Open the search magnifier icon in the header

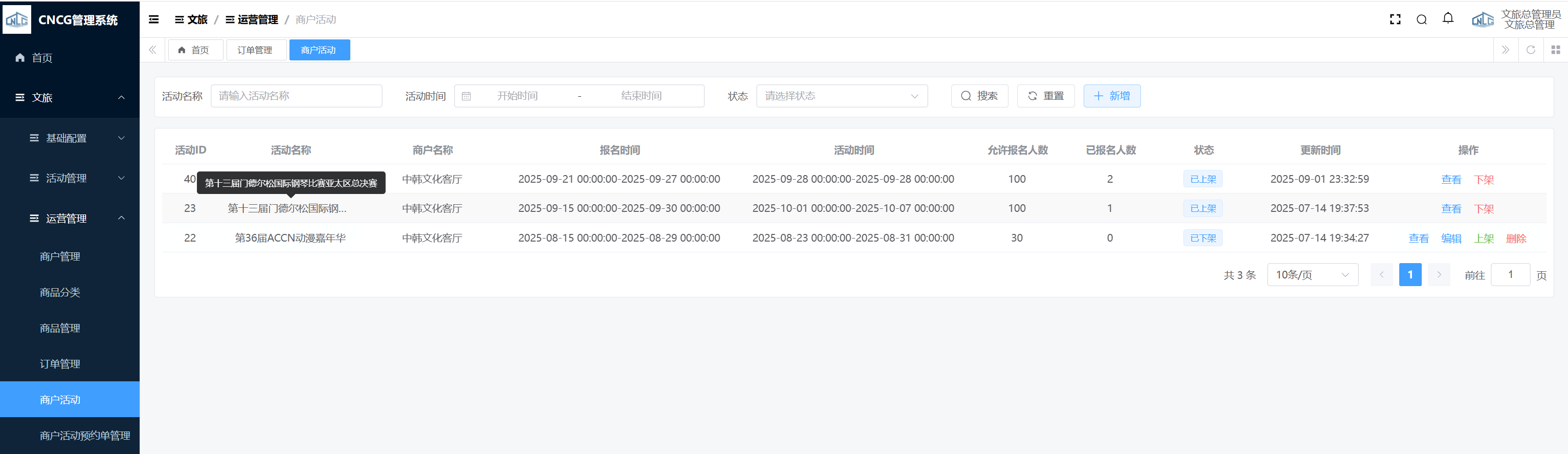(1421, 19)
